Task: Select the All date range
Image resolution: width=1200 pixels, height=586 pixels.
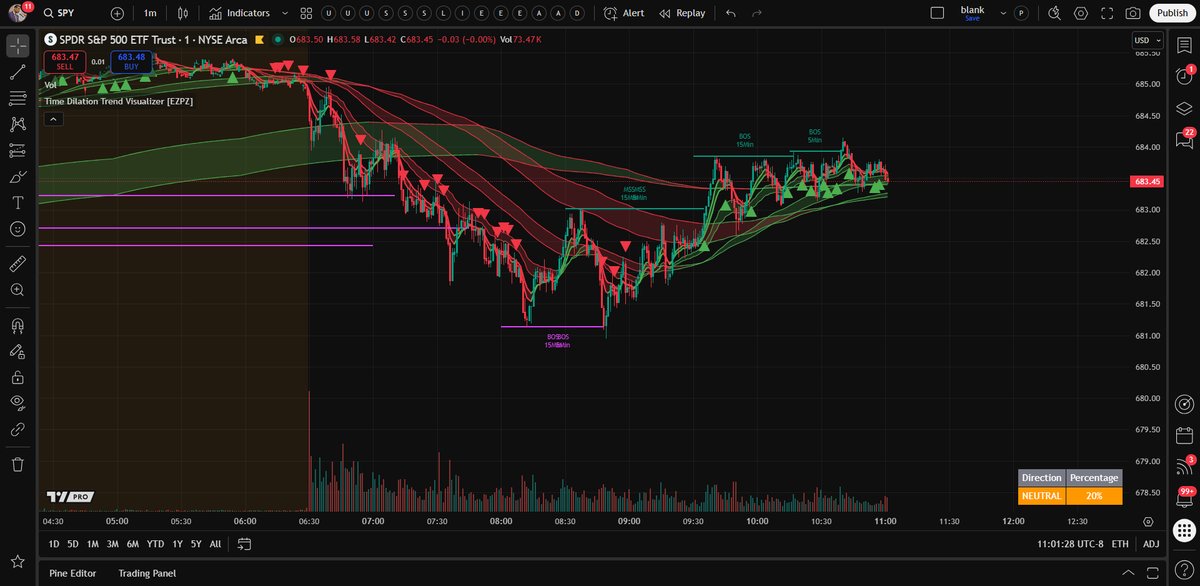Action: 215,544
